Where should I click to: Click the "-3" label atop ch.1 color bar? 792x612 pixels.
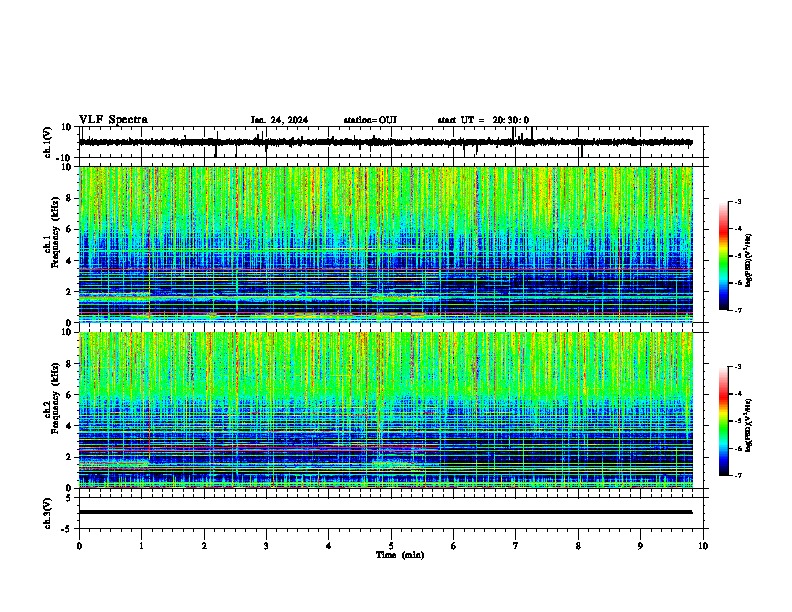coord(737,201)
